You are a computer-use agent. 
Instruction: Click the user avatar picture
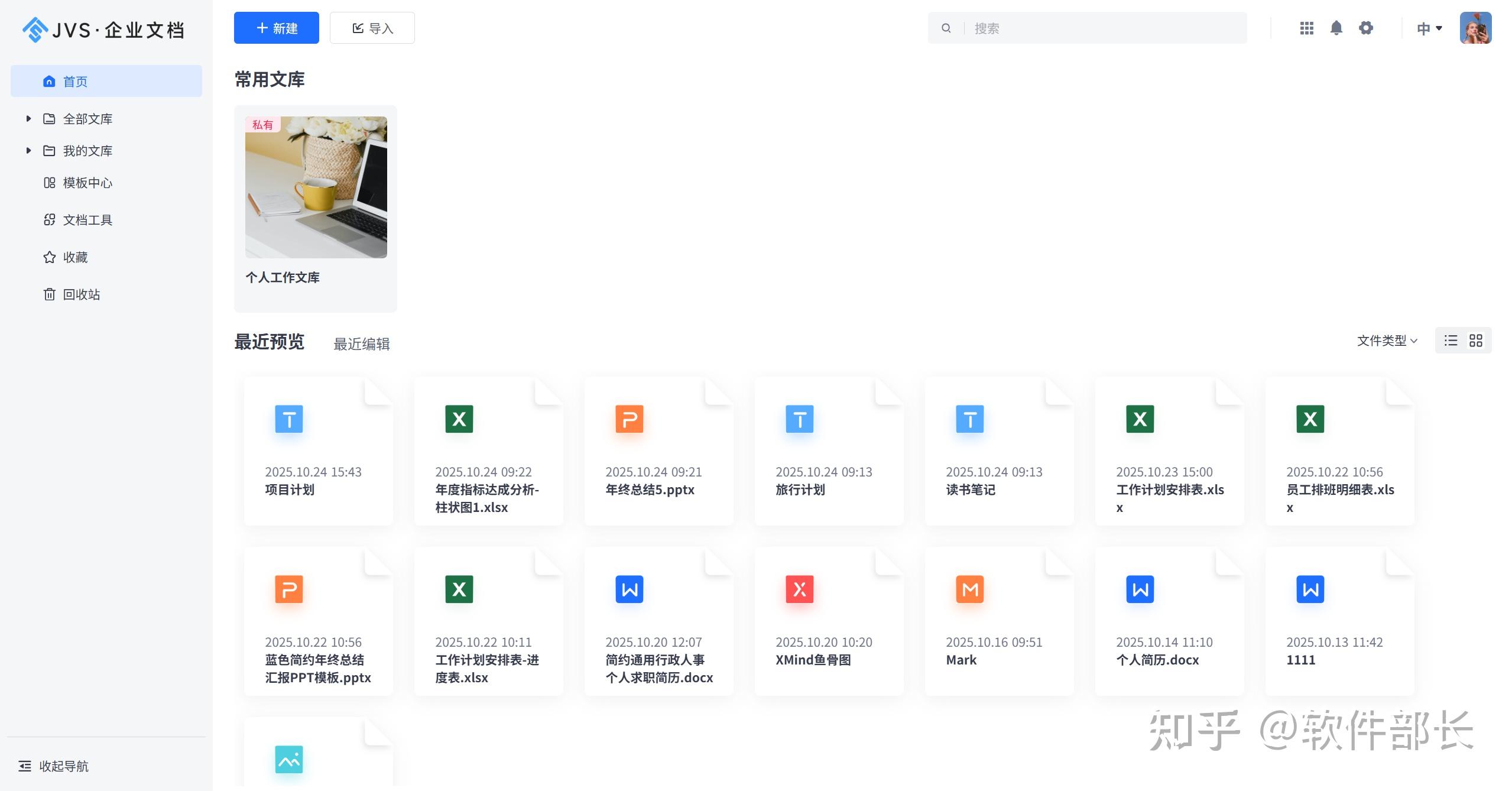pos(1475,28)
